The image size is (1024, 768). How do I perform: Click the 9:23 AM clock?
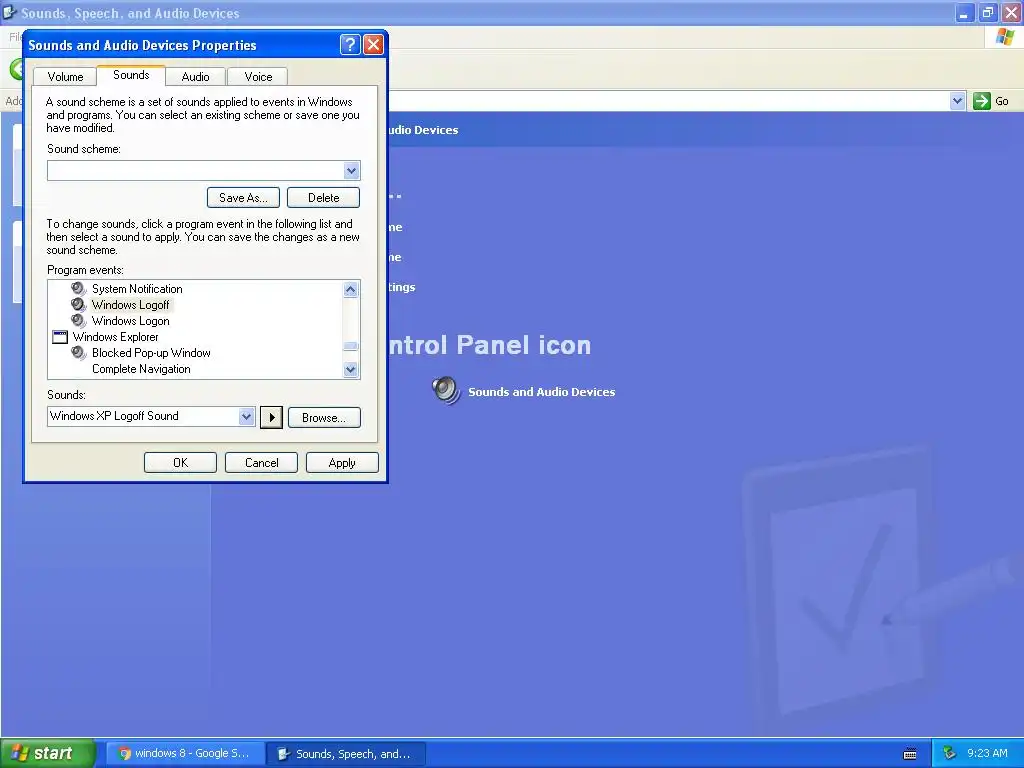987,753
